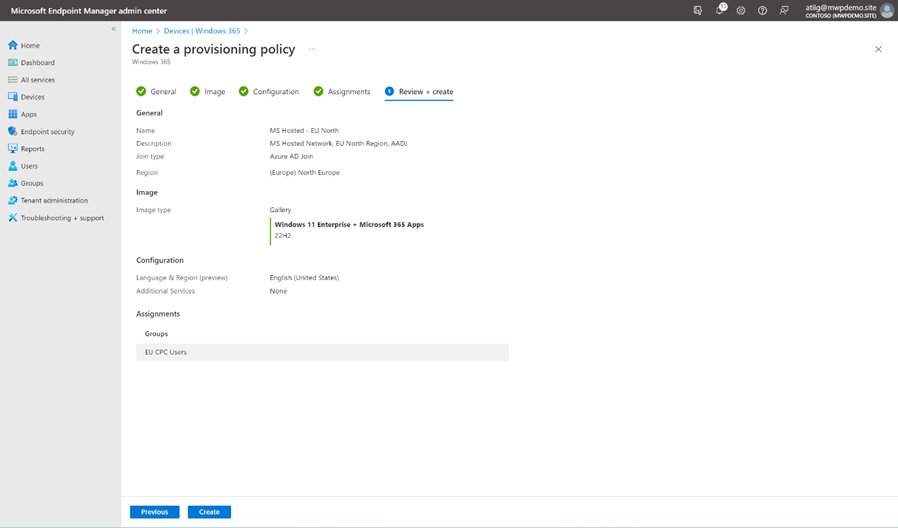Click the Azure AD Join value
The image size is (898, 528).
tap(292, 156)
